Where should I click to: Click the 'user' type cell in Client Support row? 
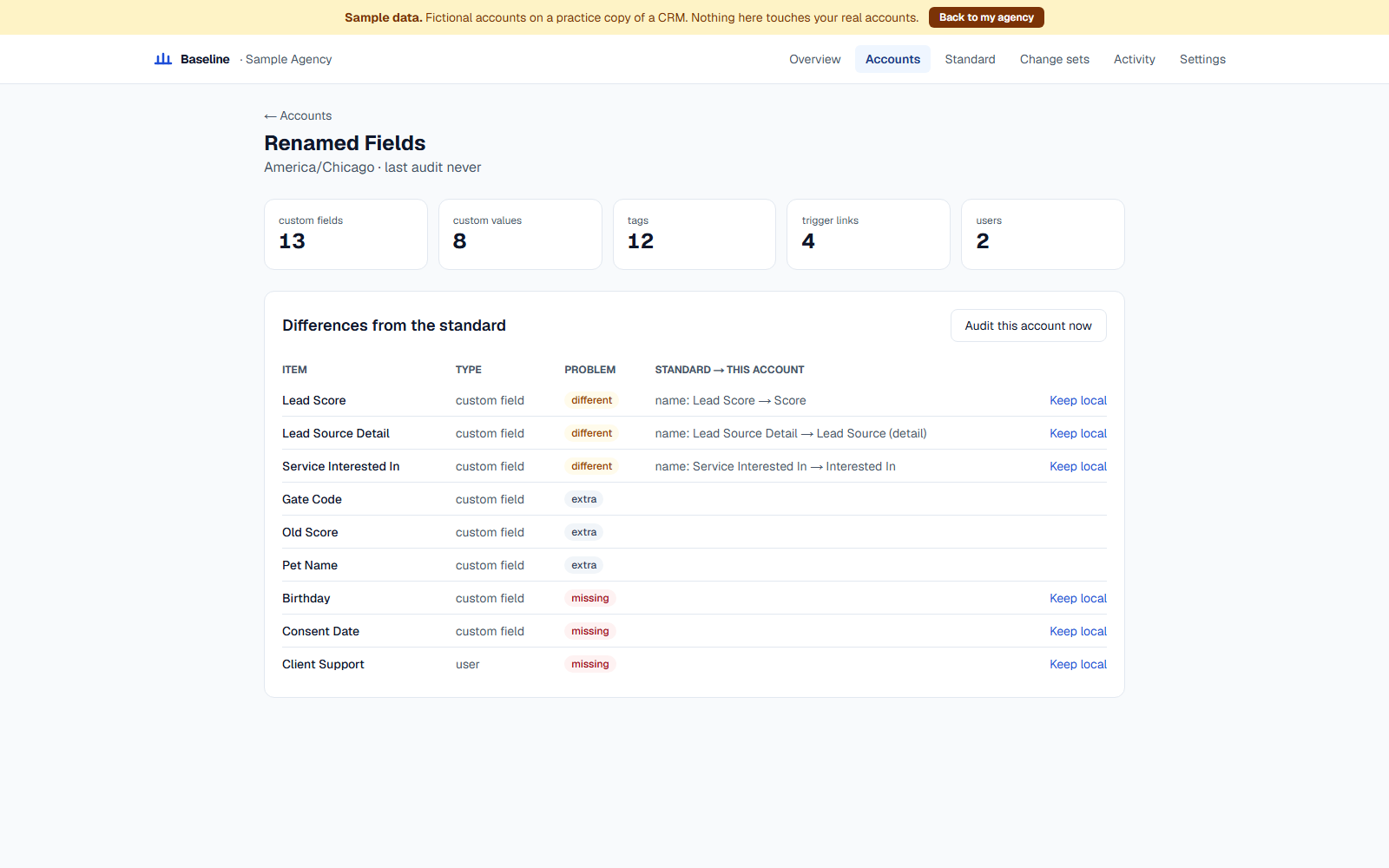click(x=467, y=664)
